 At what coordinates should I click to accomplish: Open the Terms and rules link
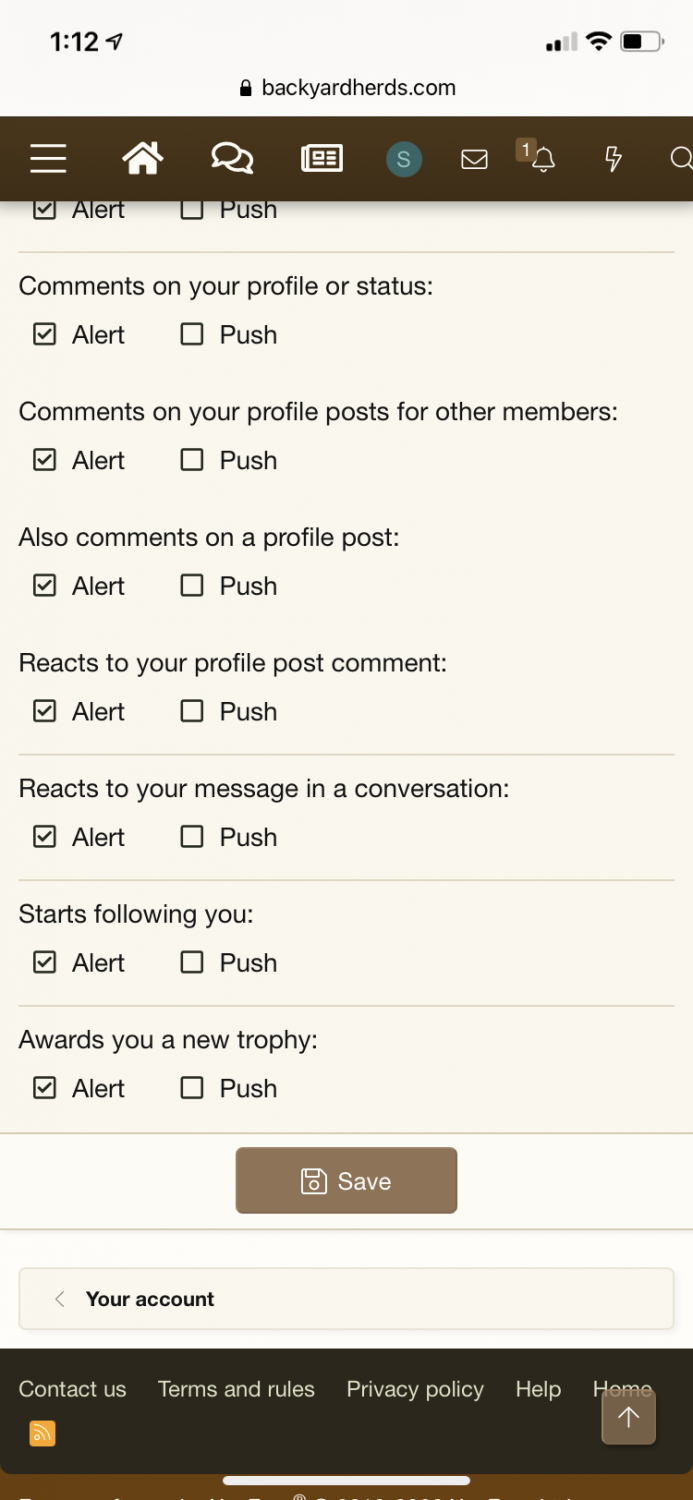(236, 1389)
